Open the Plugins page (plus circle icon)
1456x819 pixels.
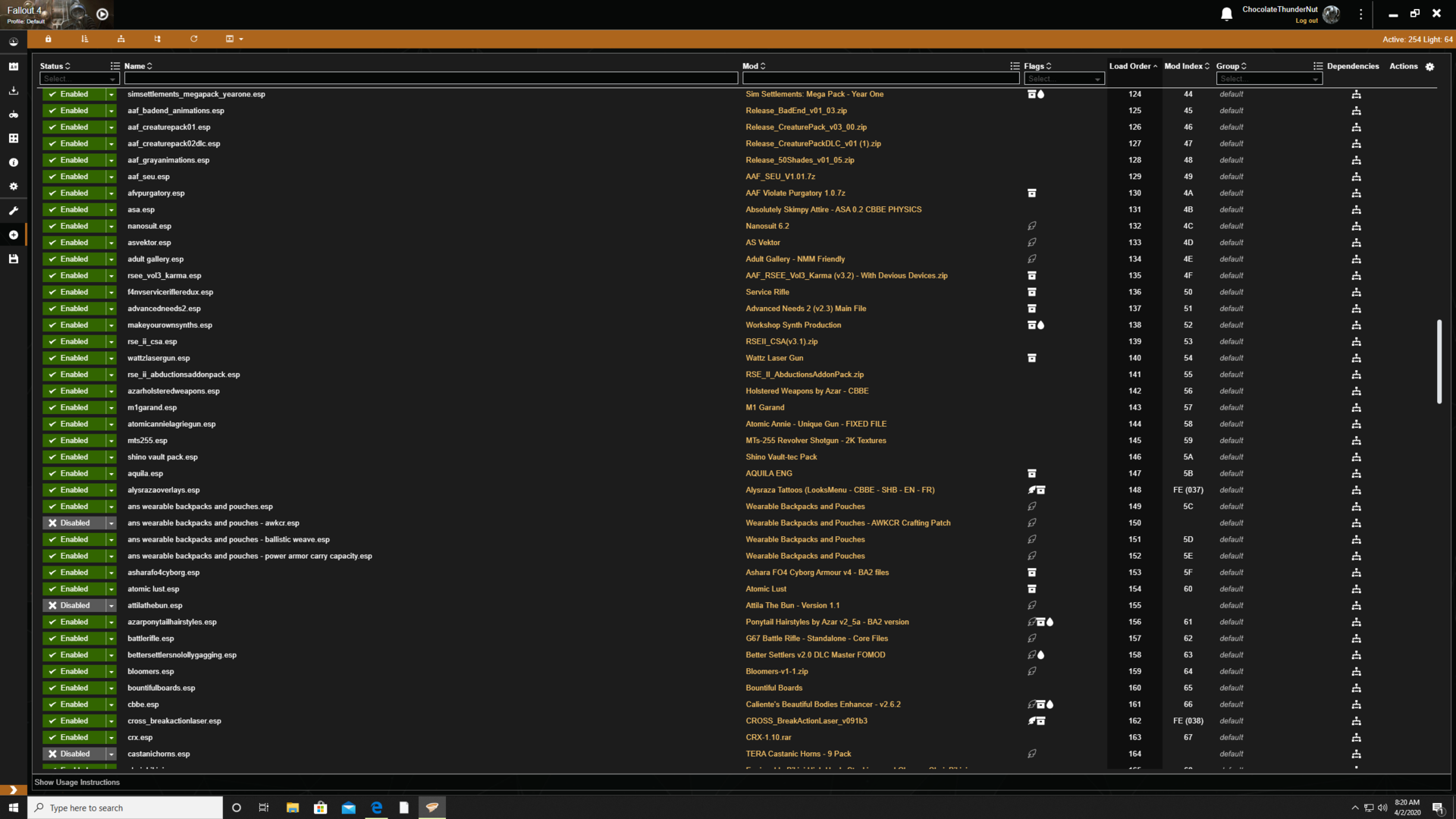point(13,235)
